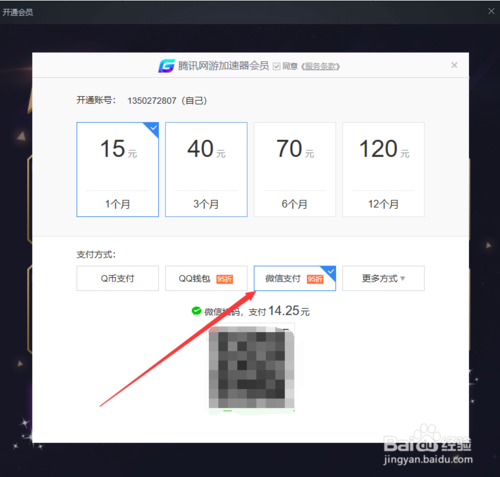
Task: Click the 95折 badge on QQ钱包
Action: pos(224,279)
